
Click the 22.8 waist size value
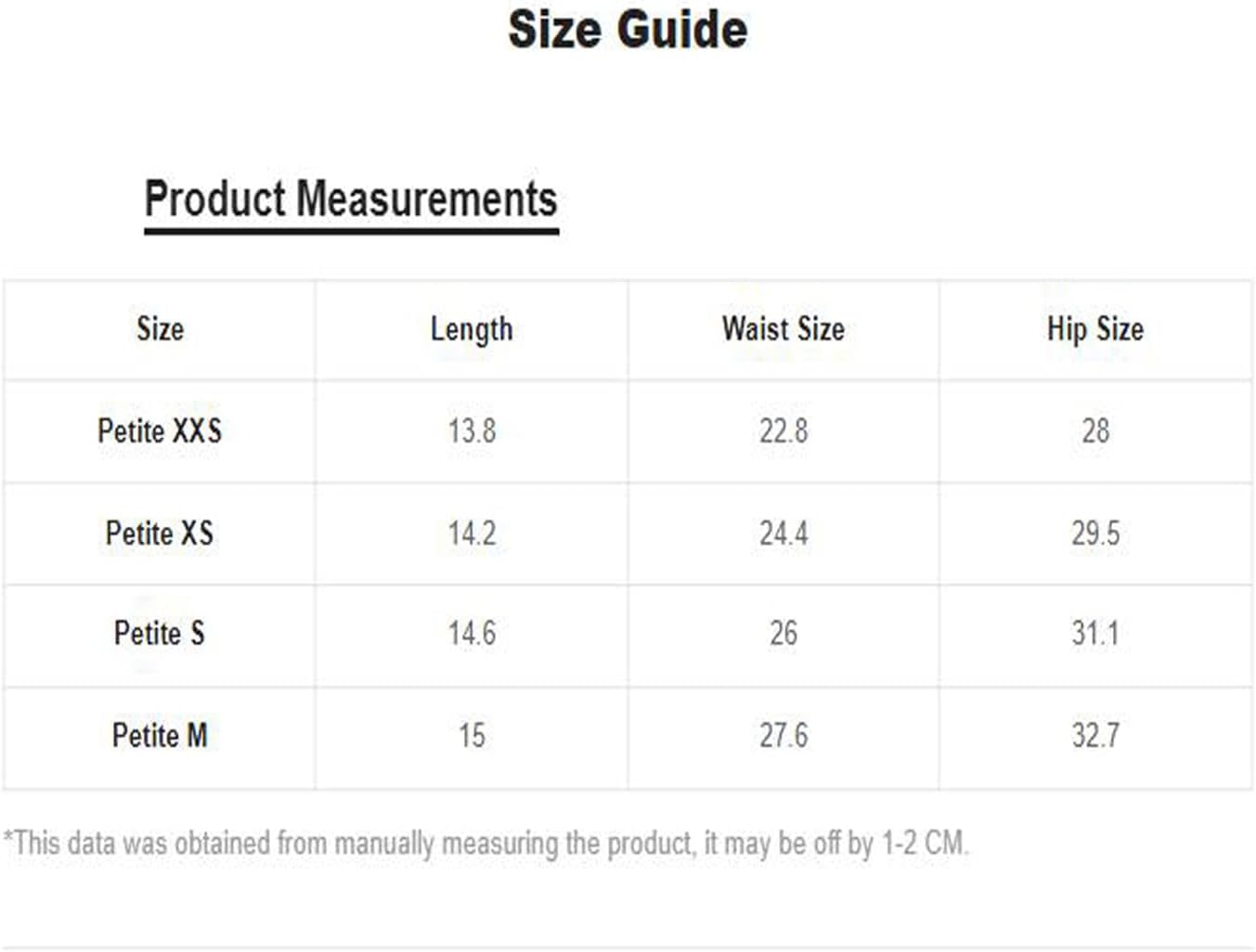[x=783, y=431]
